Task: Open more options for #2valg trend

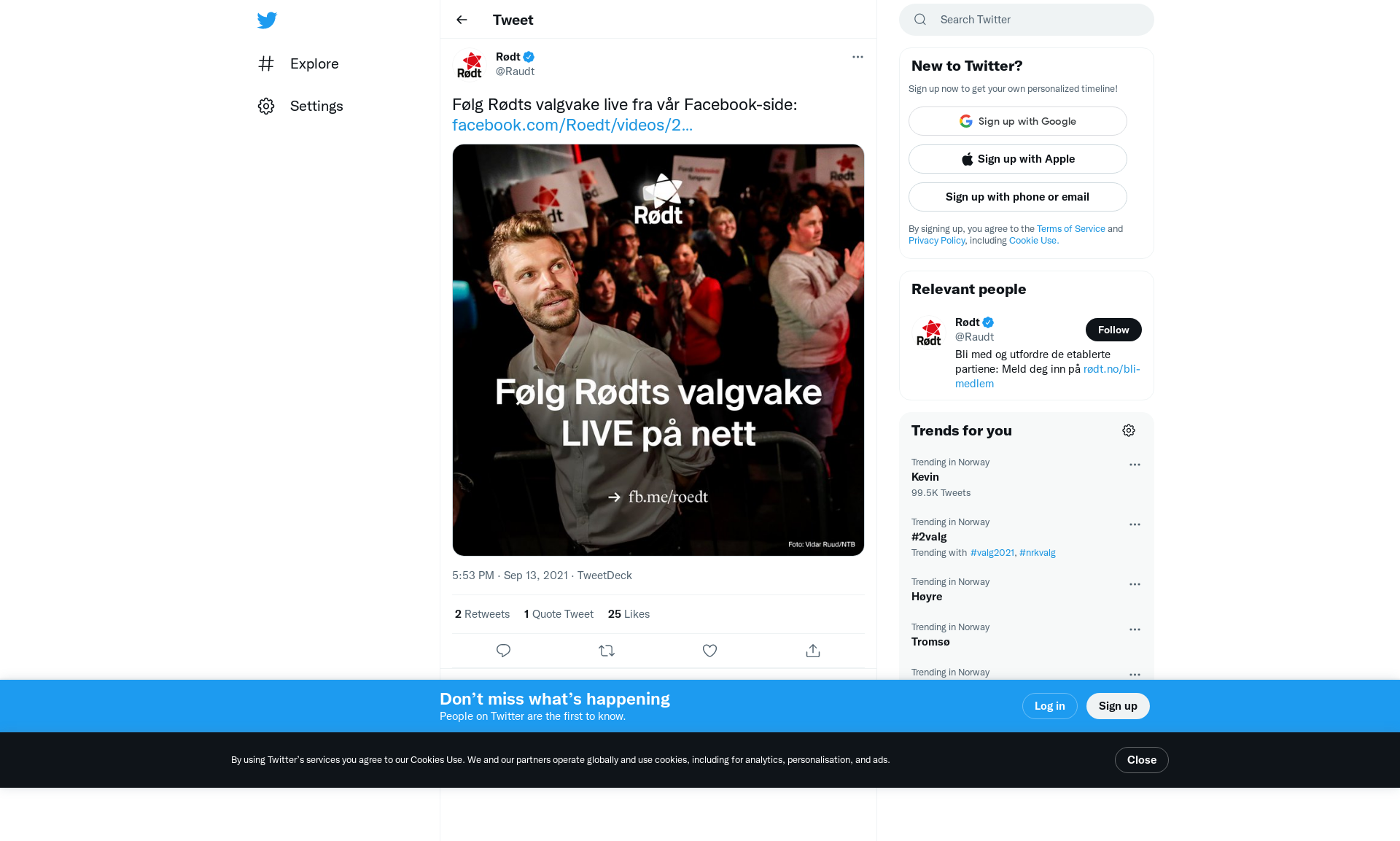Action: click(x=1135, y=524)
